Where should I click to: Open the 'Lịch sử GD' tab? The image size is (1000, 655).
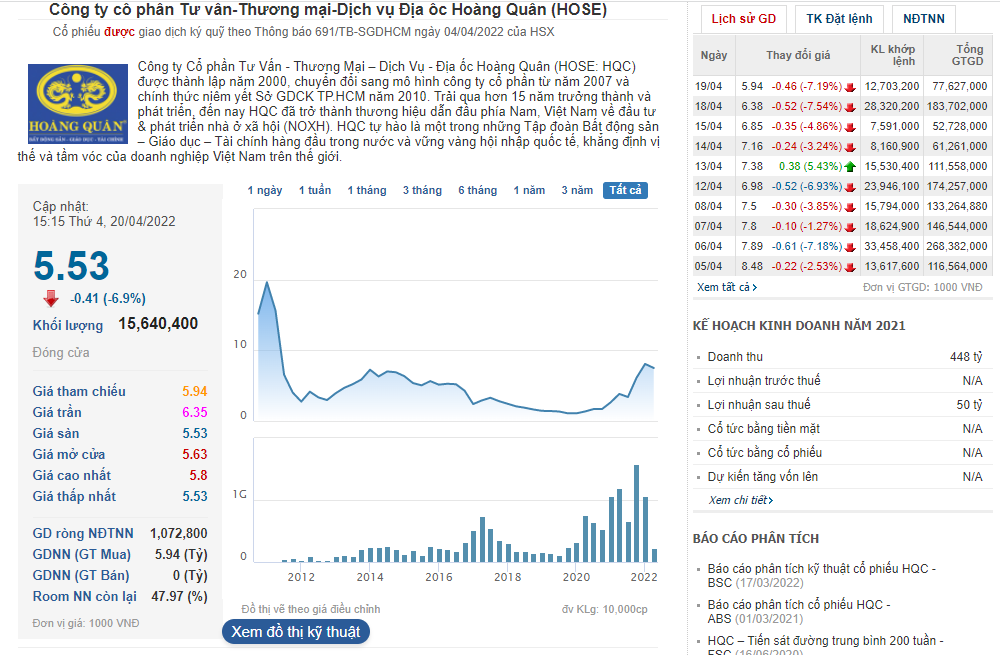pyautogui.click(x=744, y=19)
